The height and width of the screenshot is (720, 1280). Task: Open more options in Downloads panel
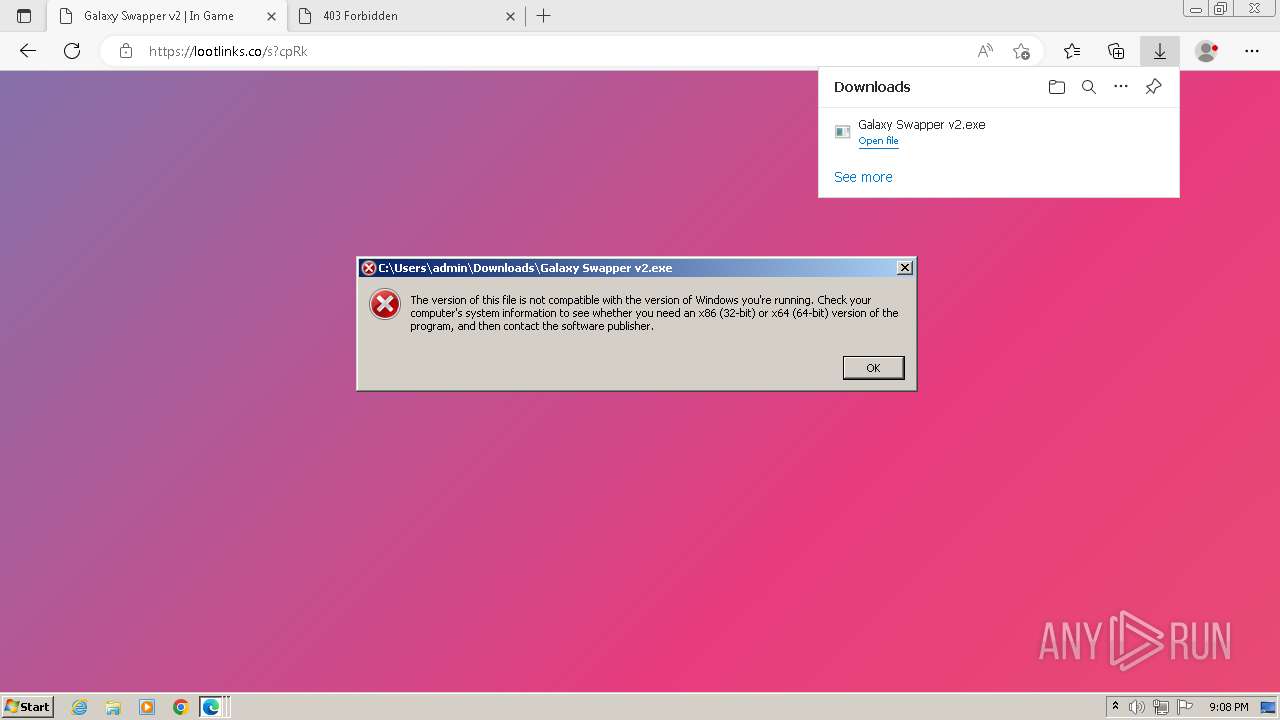1121,87
